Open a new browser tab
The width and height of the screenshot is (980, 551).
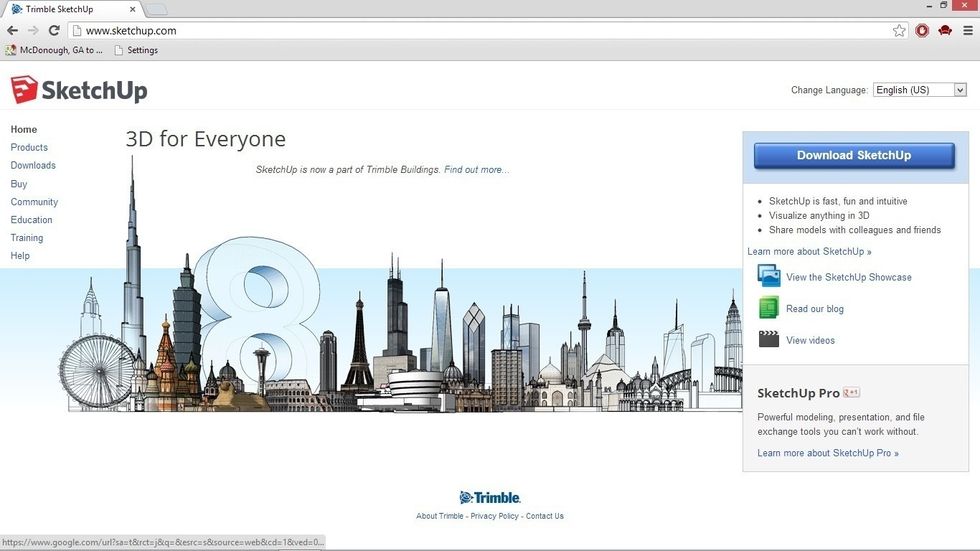coord(156,9)
